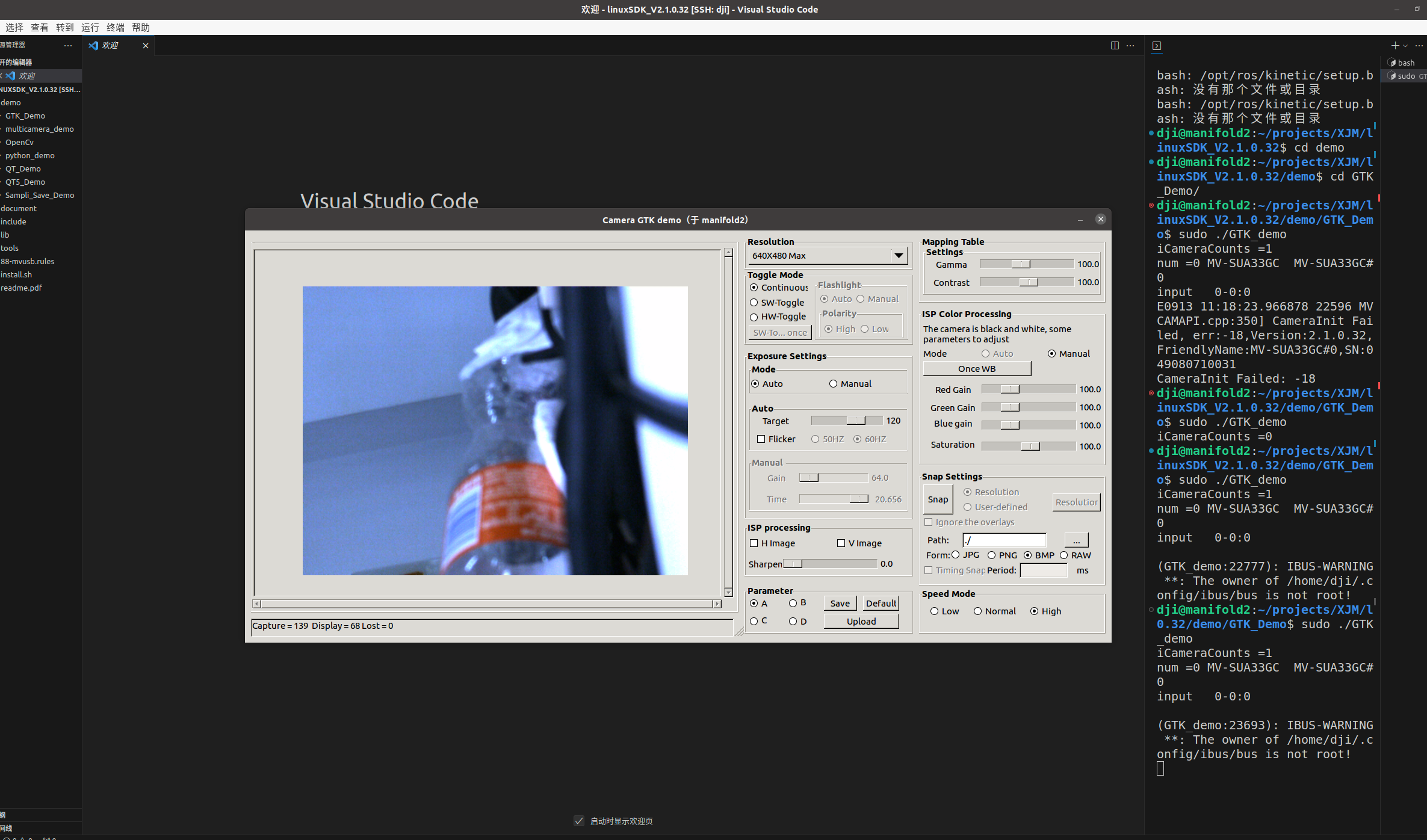The height and width of the screenshot is (840, 1427).
Task: Expand the GTK_Demo folder
Action: (x=25, y=116)
